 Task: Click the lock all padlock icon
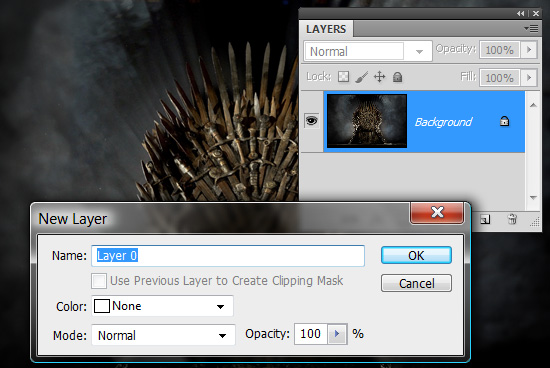point(397,77)
